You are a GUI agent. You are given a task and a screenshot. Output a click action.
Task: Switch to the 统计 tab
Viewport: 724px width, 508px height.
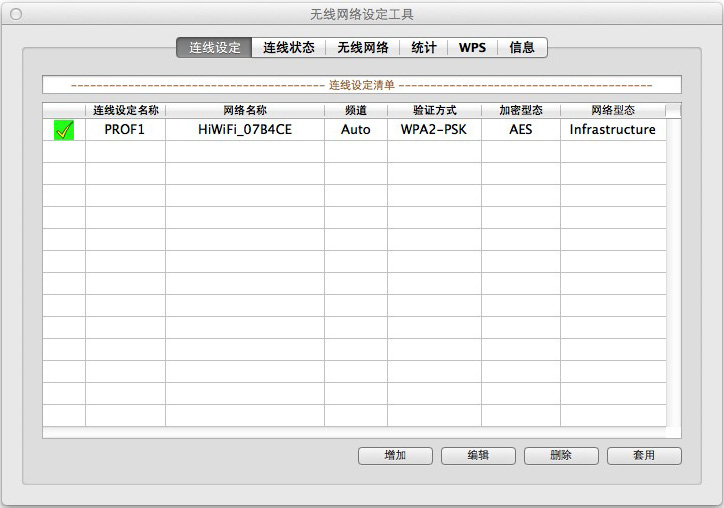pos(423,48)
